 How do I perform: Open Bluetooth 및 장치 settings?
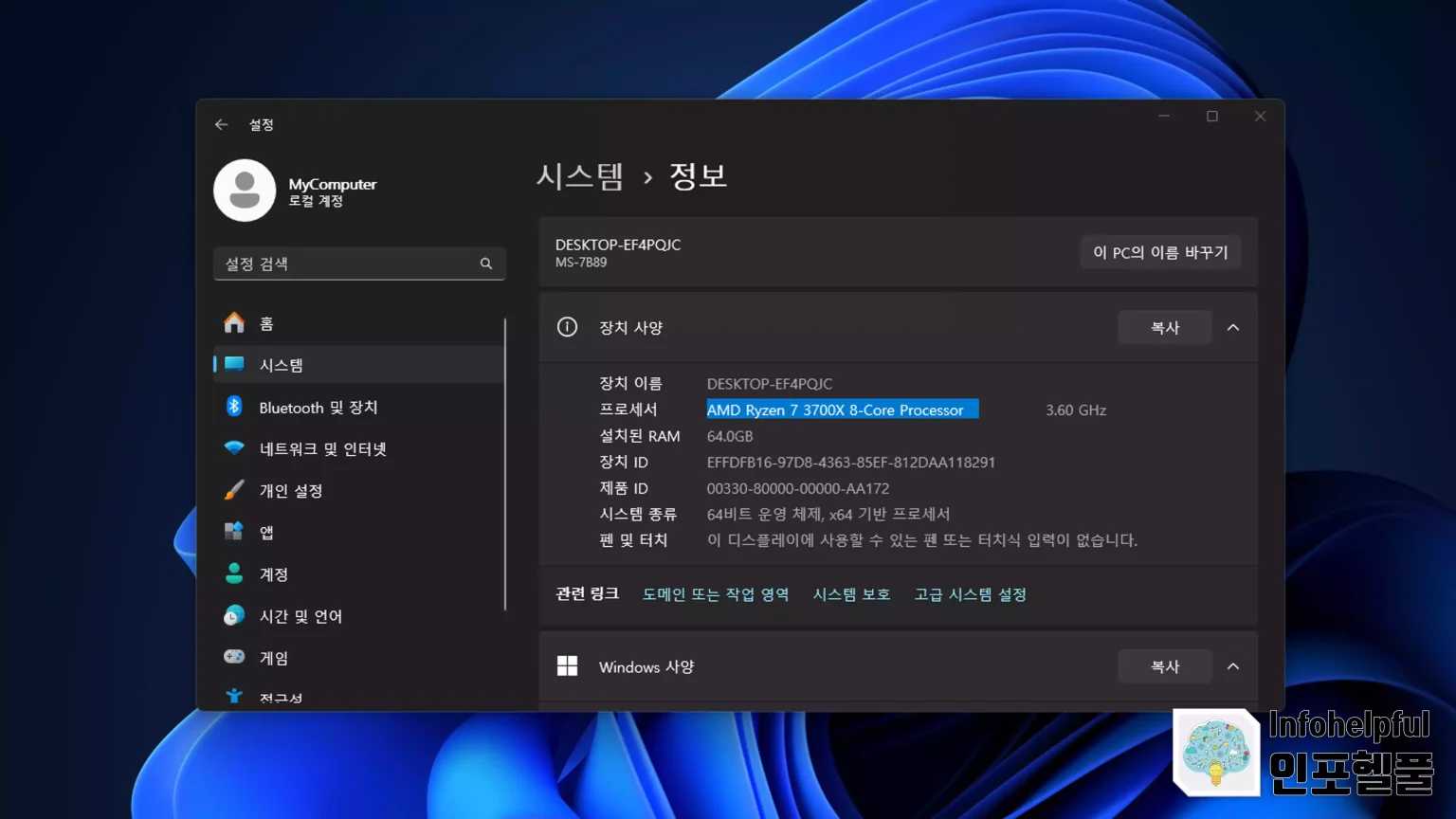coord(359,407)
